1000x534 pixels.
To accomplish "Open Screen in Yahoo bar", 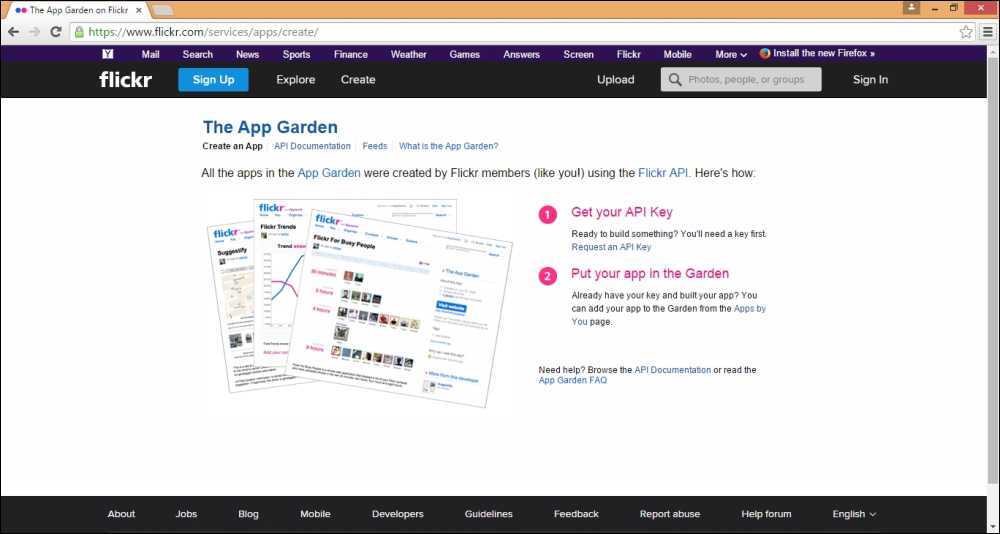I will pos(578,54).
